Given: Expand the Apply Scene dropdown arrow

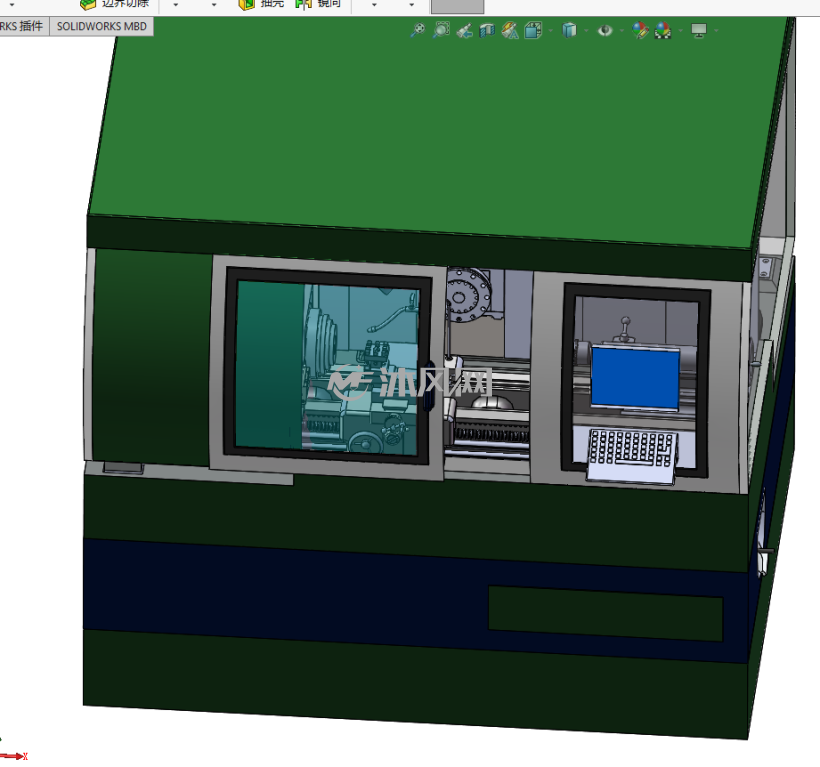Looking at the screenshot, I should tap(680, 31).
